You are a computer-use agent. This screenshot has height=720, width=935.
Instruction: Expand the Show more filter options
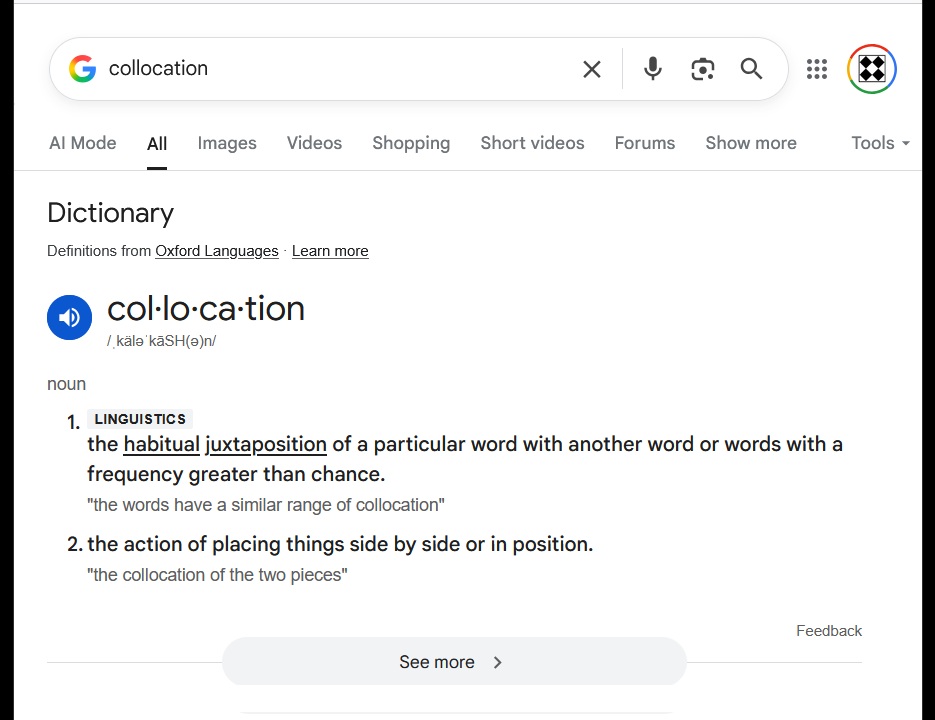pos(750,143)
